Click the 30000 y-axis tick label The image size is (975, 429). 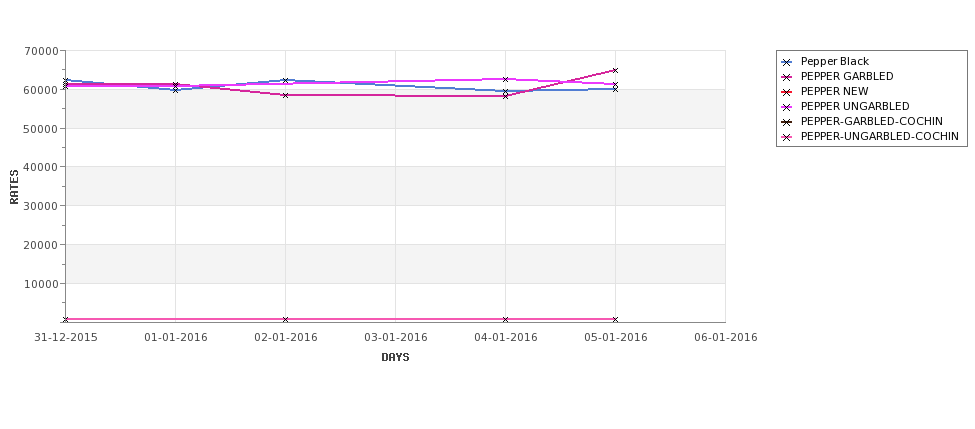pyautogui.click(x=44, y=206)
